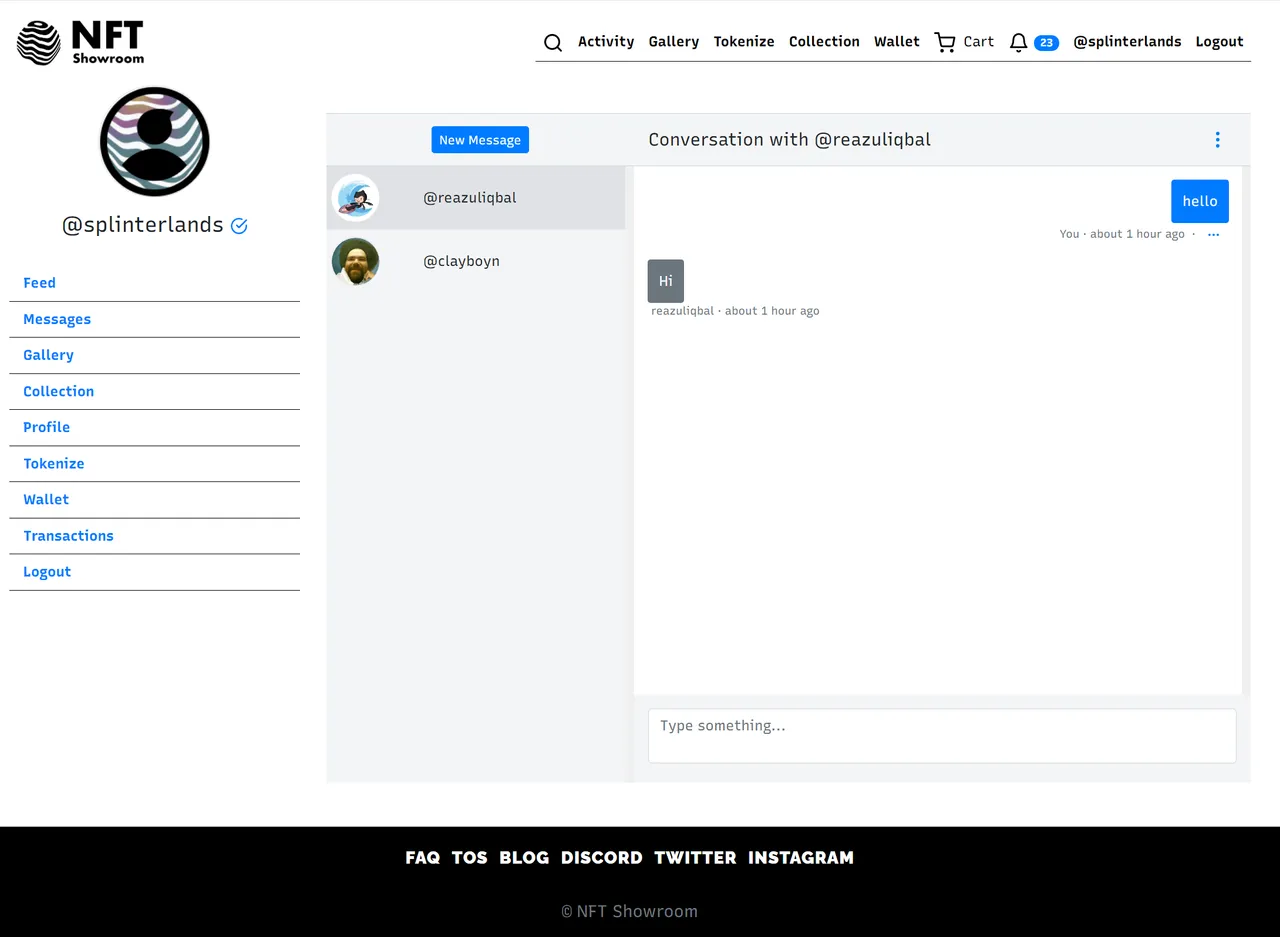The height and width of the screenshot is (937, 1280).
Task: Open the @clayboyn conversation
Action: [x=476, y=261]
